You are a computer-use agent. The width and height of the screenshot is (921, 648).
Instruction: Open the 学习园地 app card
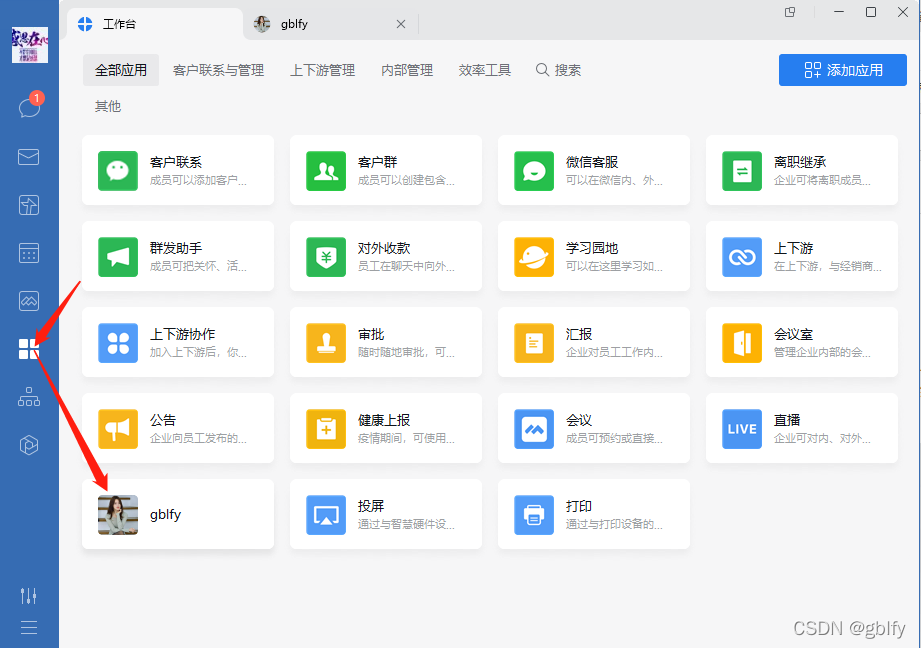tap(594, 256)
